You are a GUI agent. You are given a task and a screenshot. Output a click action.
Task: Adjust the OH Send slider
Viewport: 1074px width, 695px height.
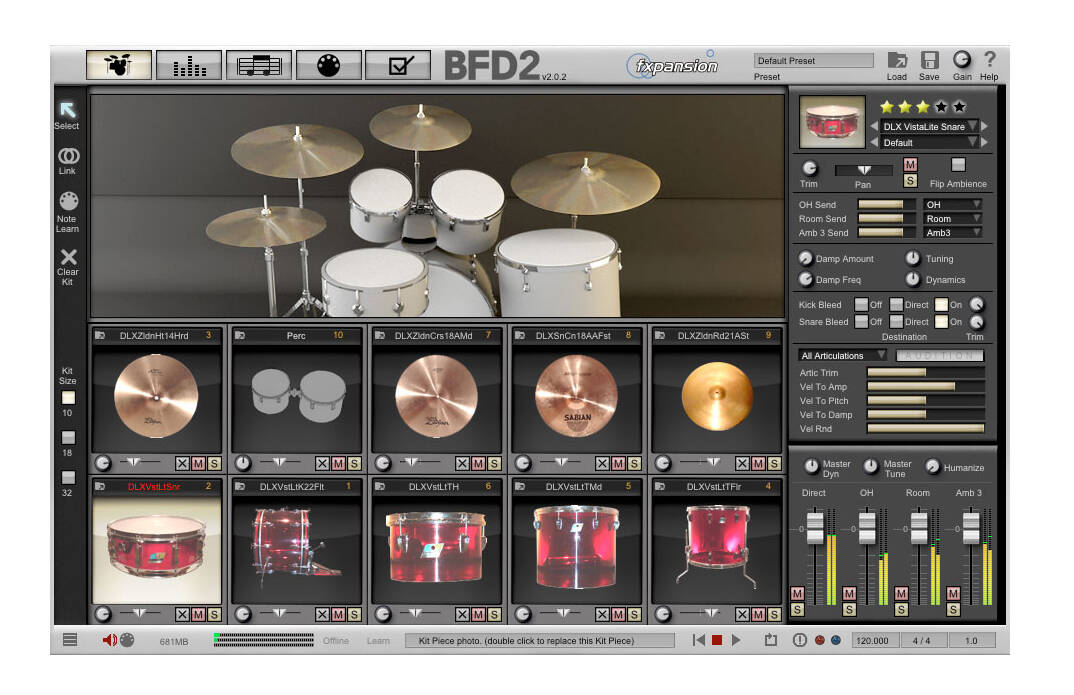[886, 204]
